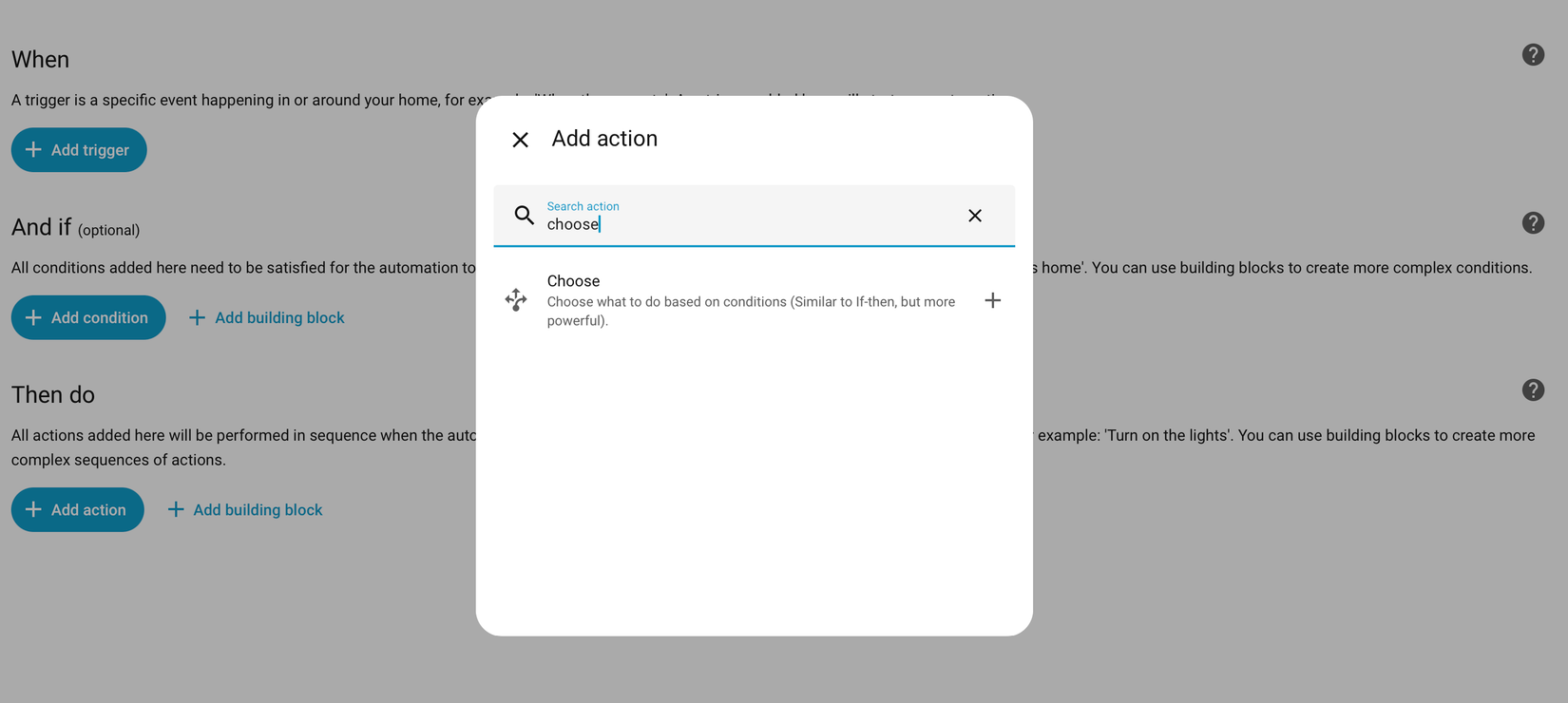
Task: Click Add building block under Then do
Action: 245,510
